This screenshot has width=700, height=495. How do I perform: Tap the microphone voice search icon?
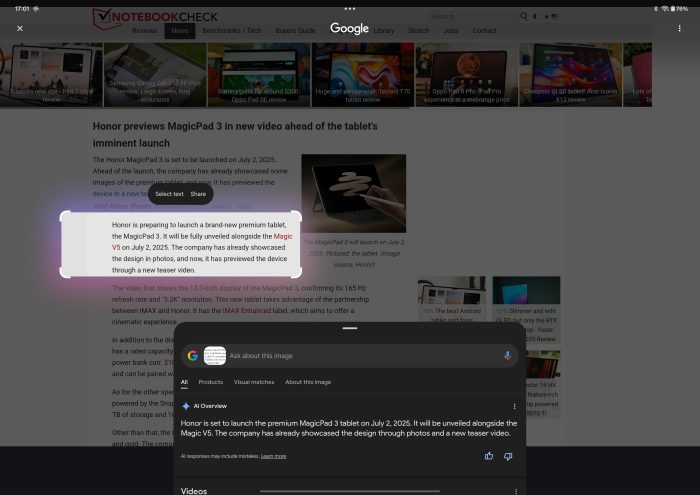pos(507,355)
